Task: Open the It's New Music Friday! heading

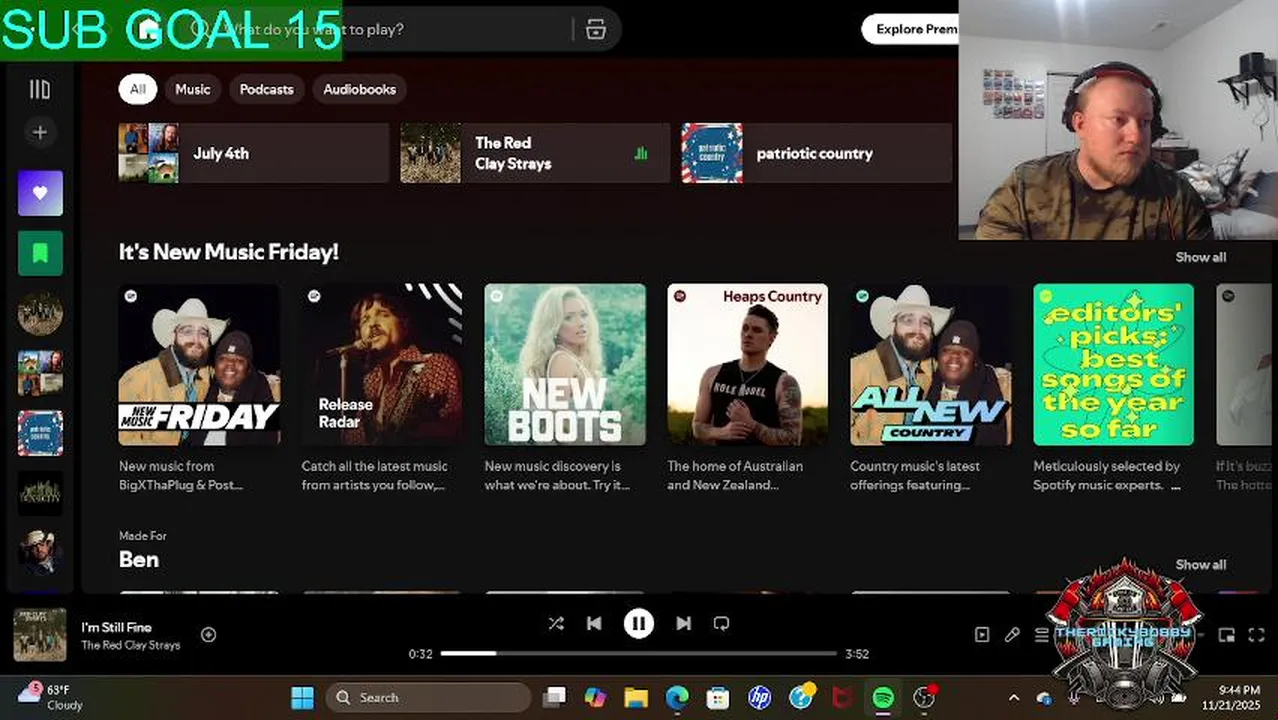Action: coord(229,252)
